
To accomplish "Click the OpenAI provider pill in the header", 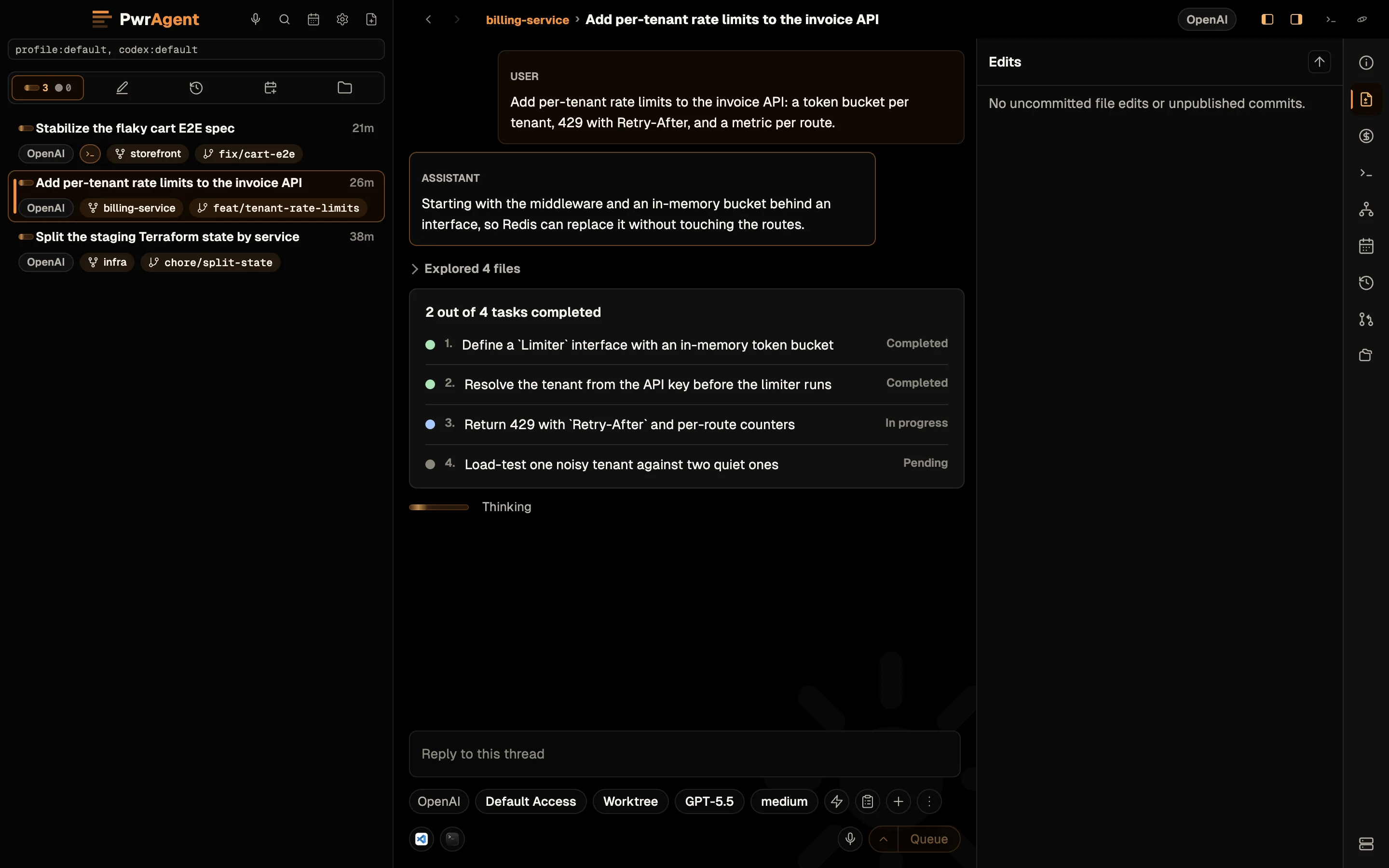I will (1207, 19).
